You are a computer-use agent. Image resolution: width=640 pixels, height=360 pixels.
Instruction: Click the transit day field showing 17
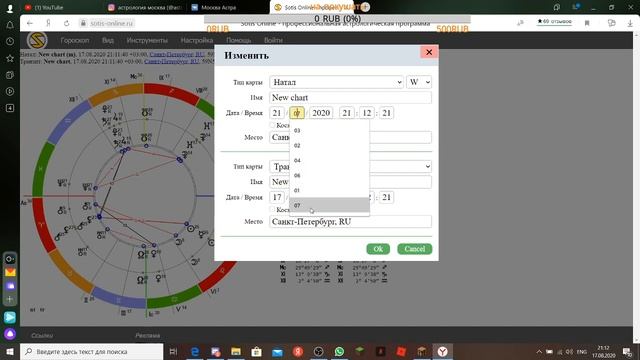[277, 197]
